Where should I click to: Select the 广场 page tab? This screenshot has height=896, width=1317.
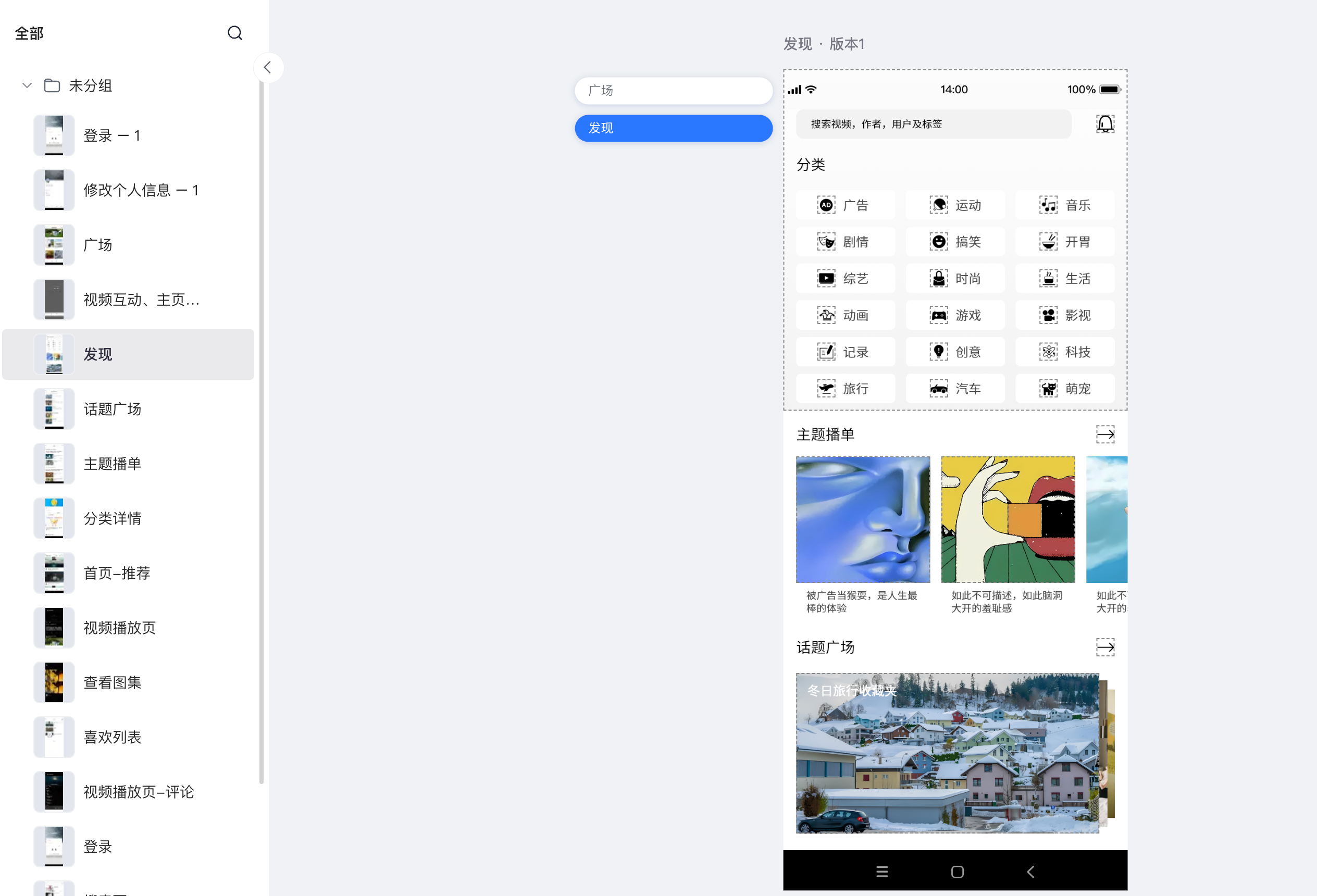[x=673, y=91]
